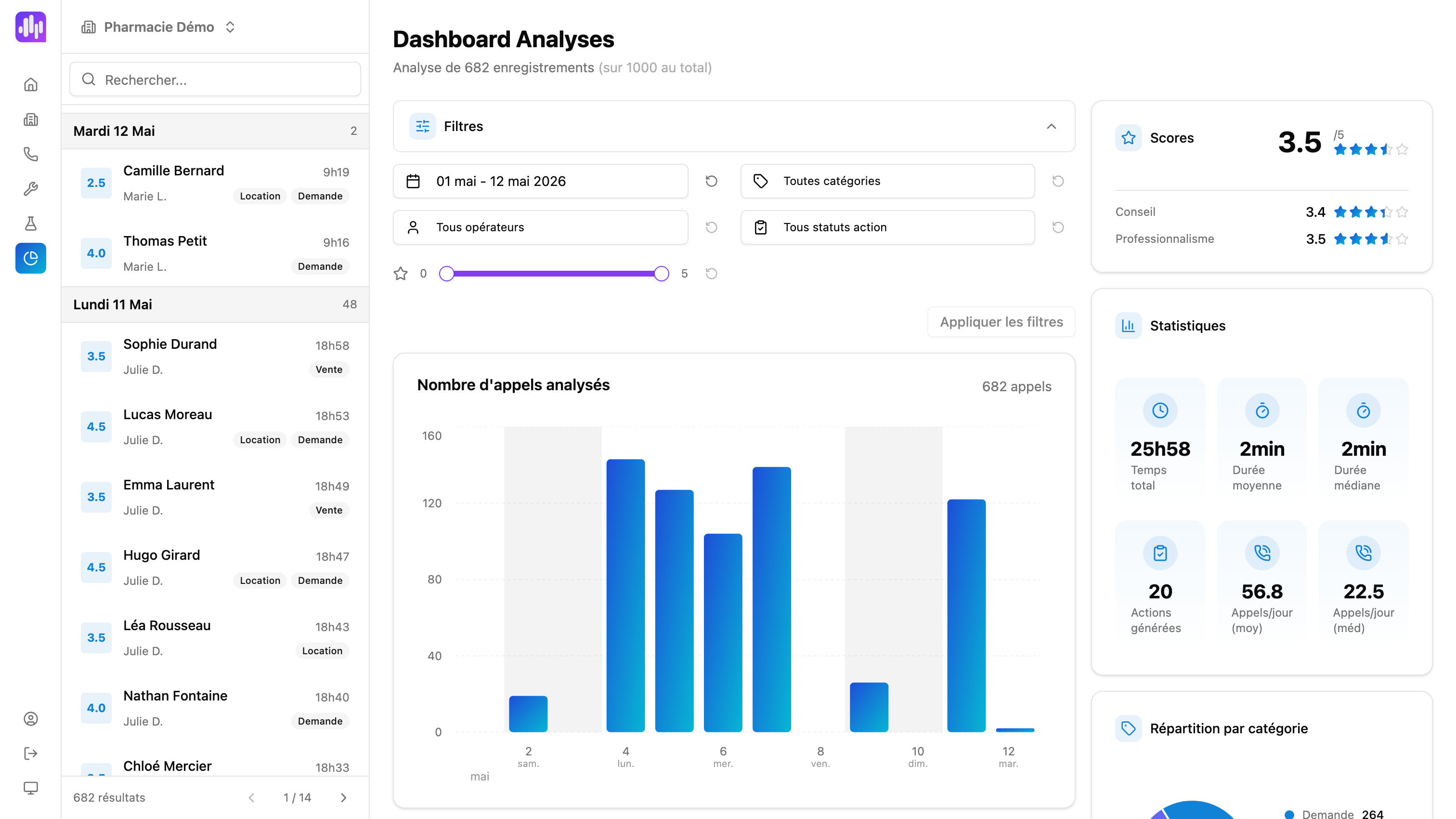Reset the Toutes catégories filter
The height and width of the screenshot is (819, 1456).
point(1058,181)
